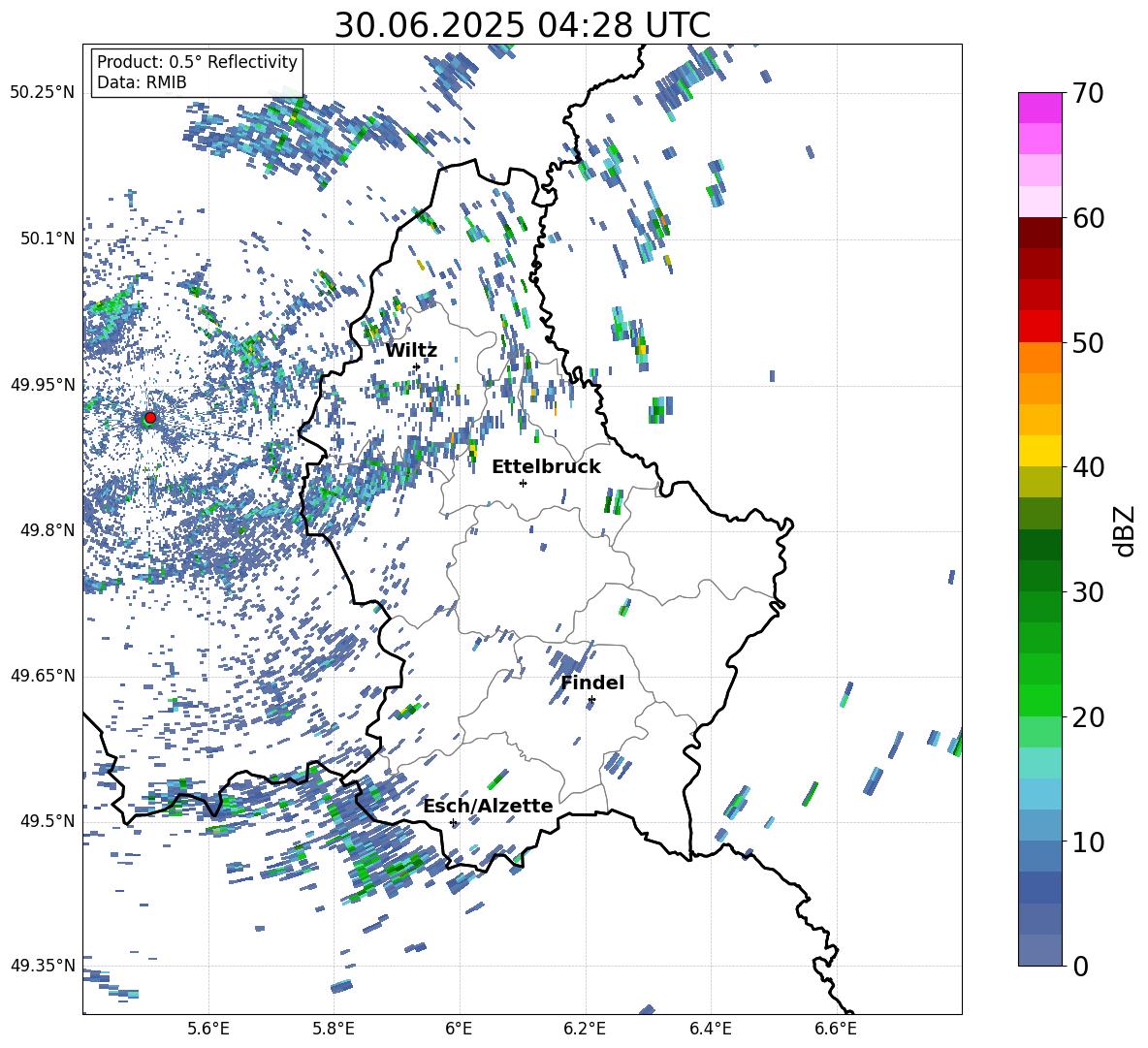Click the 50.1°N latitude label

pos(48,238)
